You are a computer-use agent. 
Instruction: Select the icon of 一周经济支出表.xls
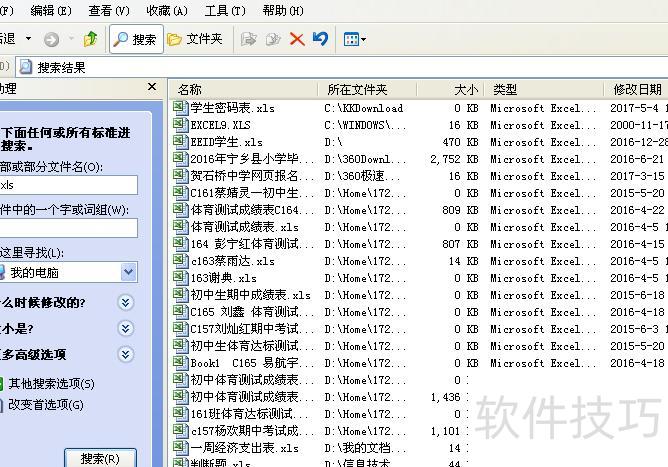point(181,448)
